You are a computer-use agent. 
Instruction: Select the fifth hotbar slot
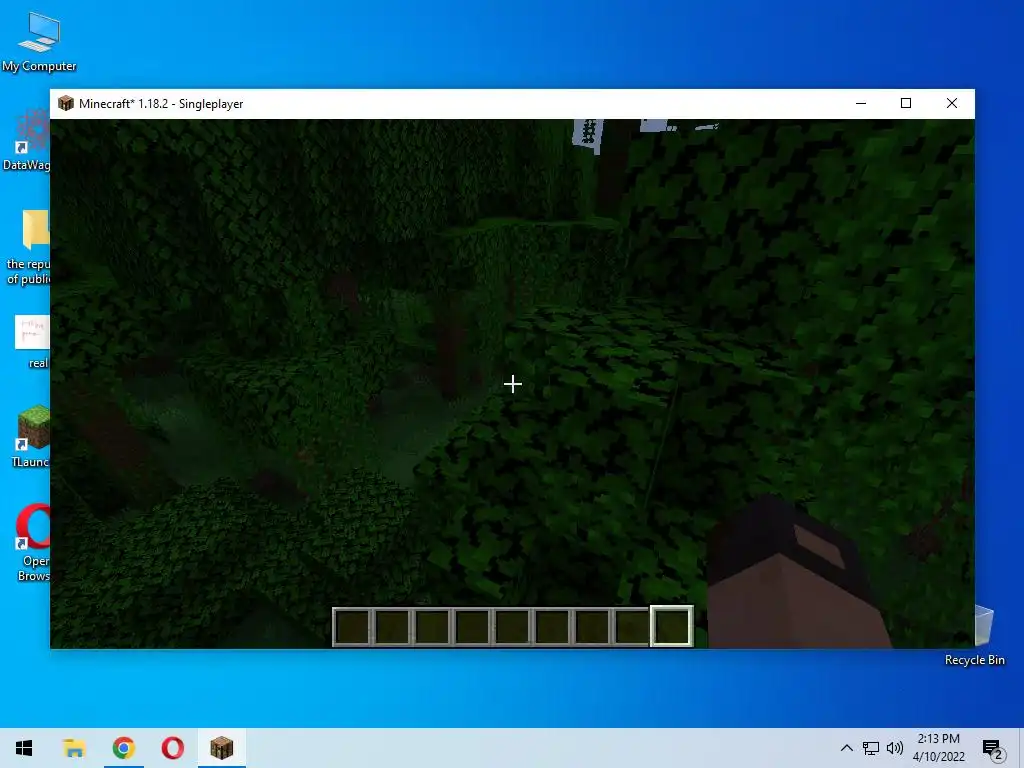pos(512,626)
